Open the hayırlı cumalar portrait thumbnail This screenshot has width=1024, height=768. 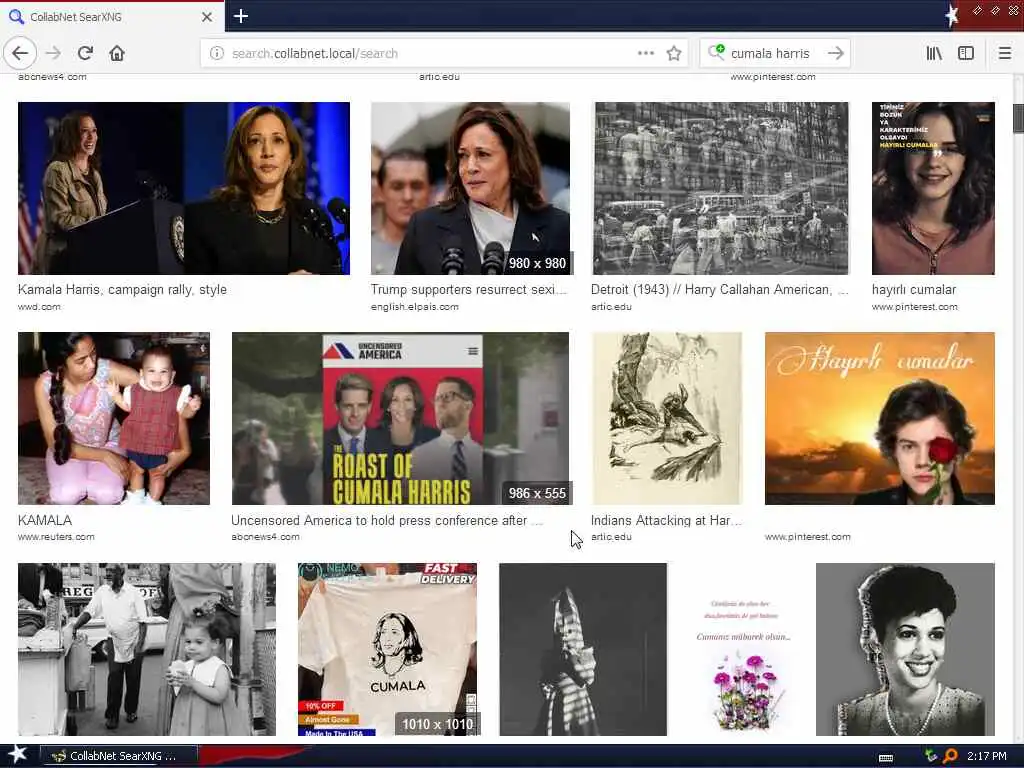click(933, 188)
